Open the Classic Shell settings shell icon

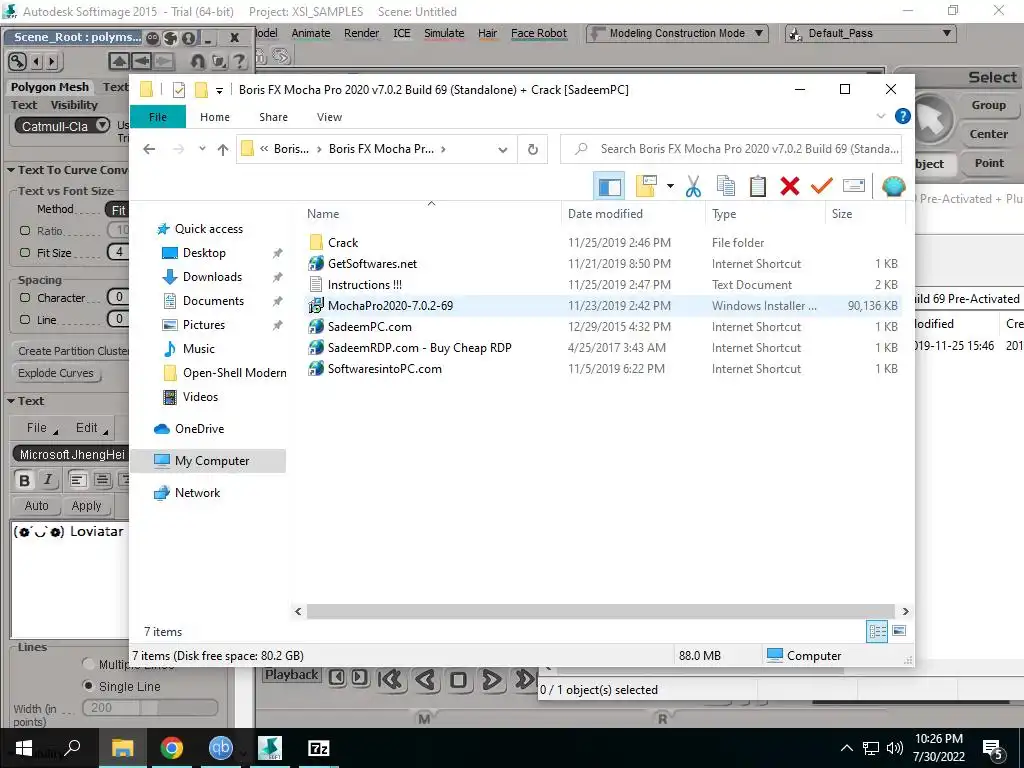click(893, 186)
